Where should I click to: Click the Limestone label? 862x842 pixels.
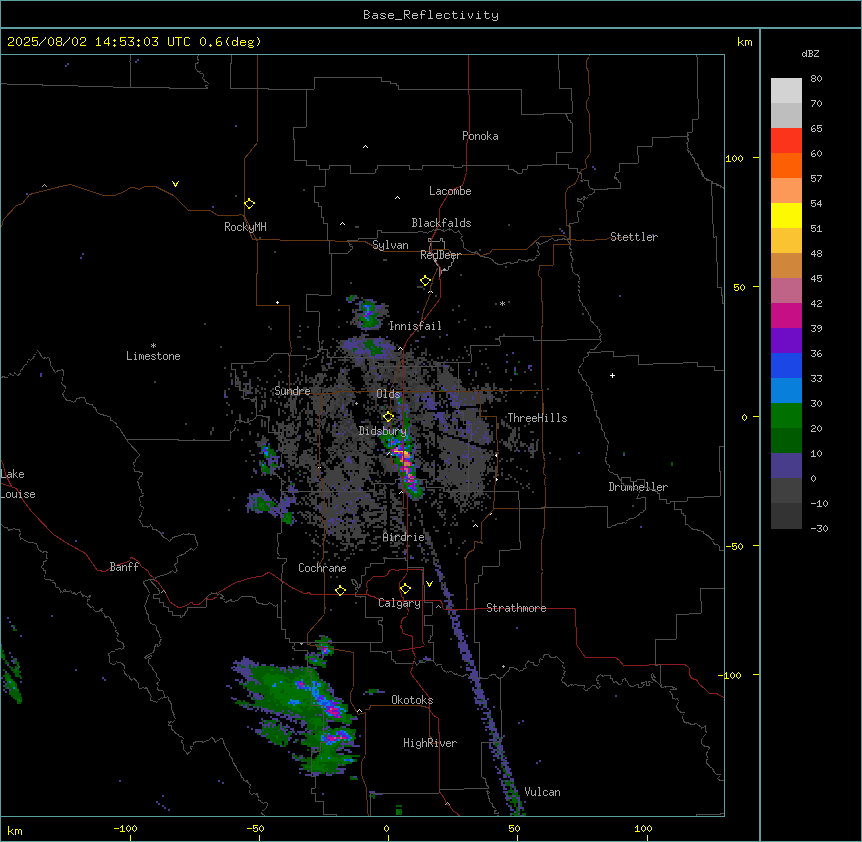click(x=153, y=356)
